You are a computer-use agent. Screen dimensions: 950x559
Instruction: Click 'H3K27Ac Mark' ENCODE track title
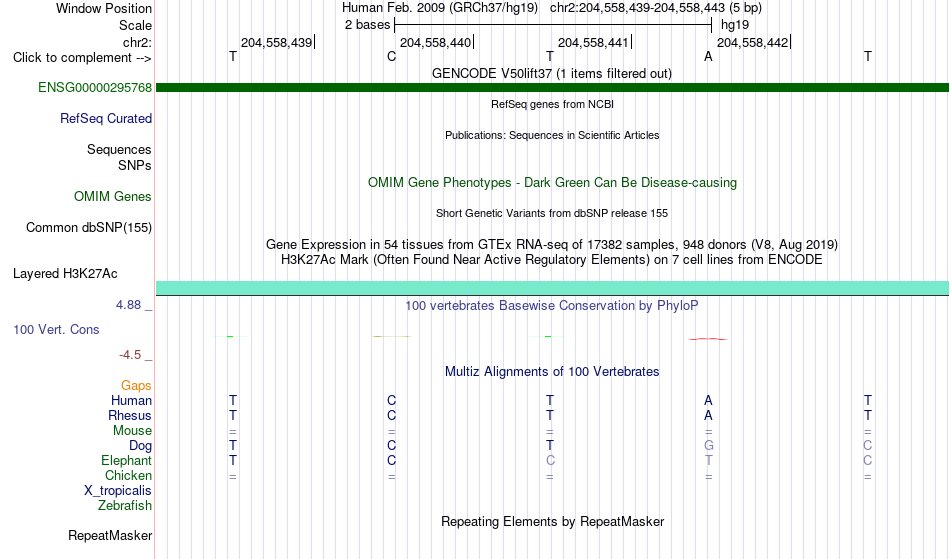[x=552, y=260]
